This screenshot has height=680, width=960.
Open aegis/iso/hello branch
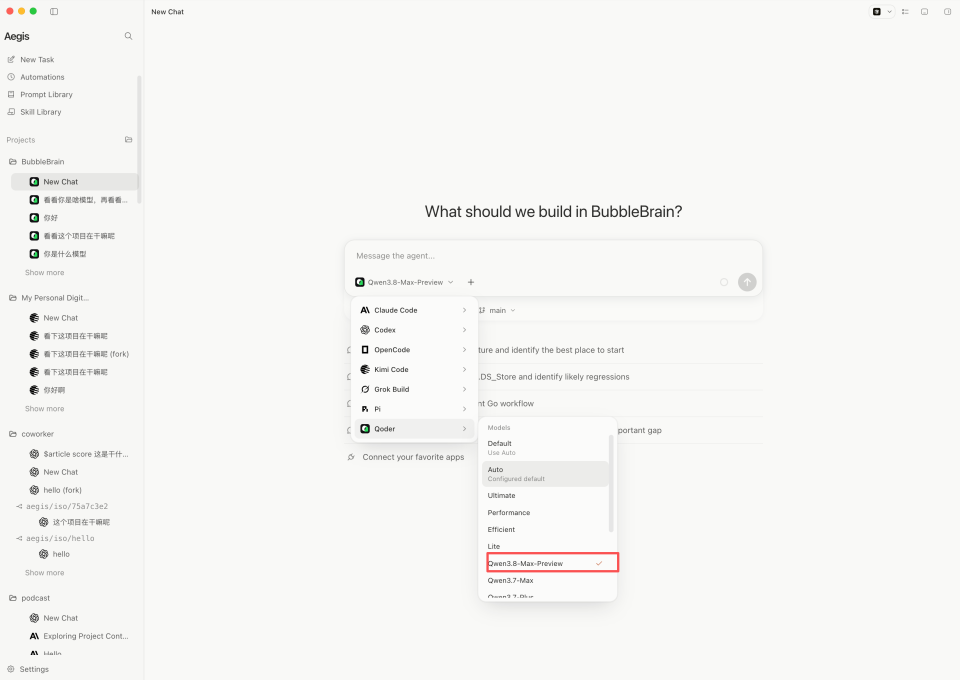[x=59, y=538]
